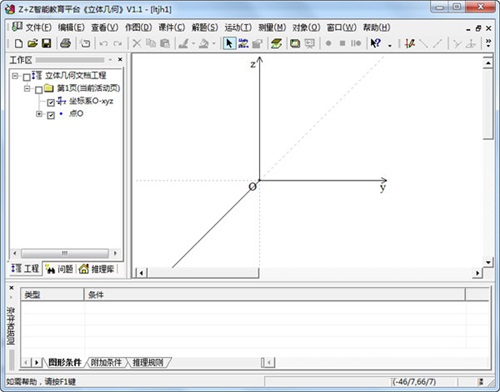Undo the last action
Viewport: 500px width, 392px height.
[104, 43]
